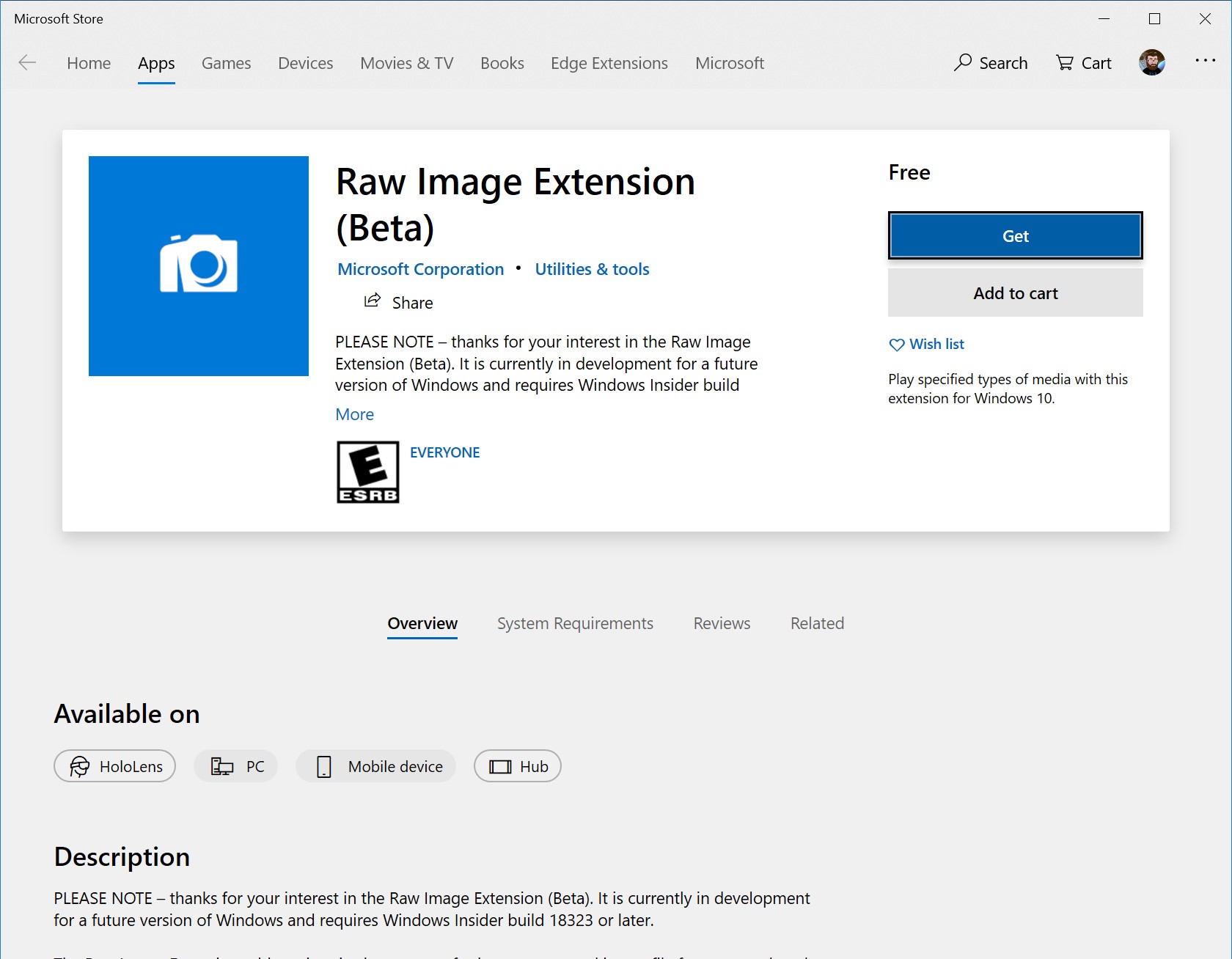Click the ESRB Everyone rating icon
The height and width of the screenshot is (959, 1232).
coord(367,471)
